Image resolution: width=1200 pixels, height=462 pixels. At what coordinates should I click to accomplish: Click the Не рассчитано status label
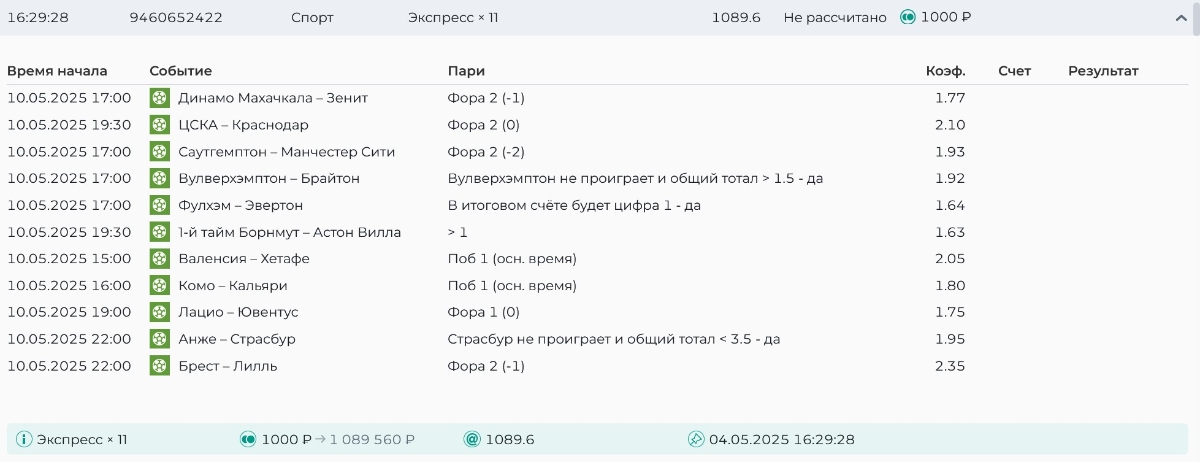[835, 18]
